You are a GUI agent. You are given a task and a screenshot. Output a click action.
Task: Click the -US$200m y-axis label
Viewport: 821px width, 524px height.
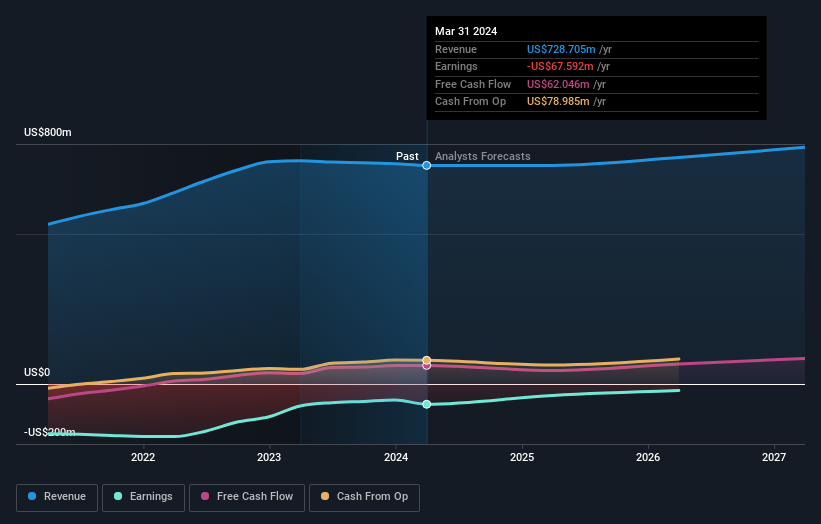(50, 432)
